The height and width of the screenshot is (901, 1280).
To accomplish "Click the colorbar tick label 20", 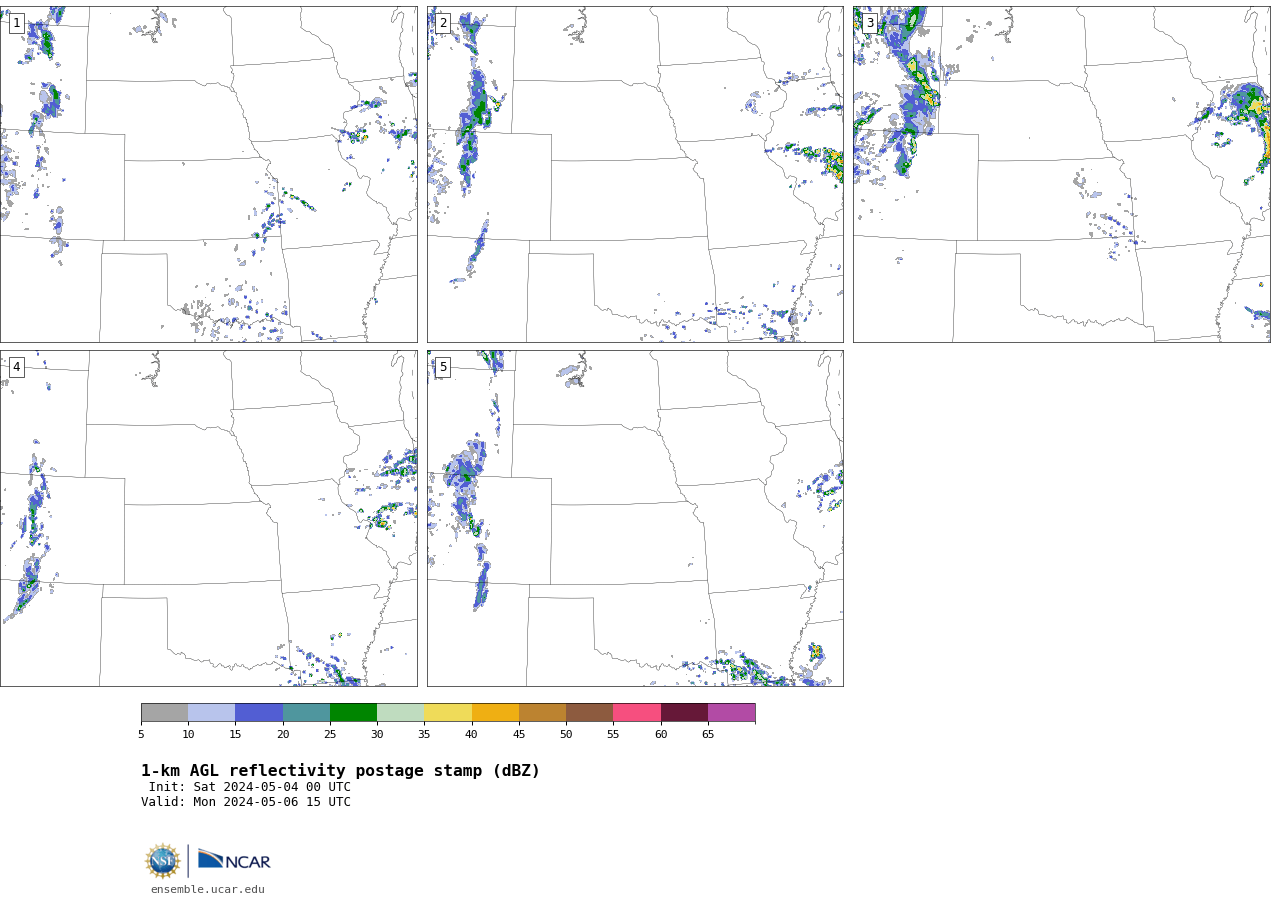I will click(283, 735).
